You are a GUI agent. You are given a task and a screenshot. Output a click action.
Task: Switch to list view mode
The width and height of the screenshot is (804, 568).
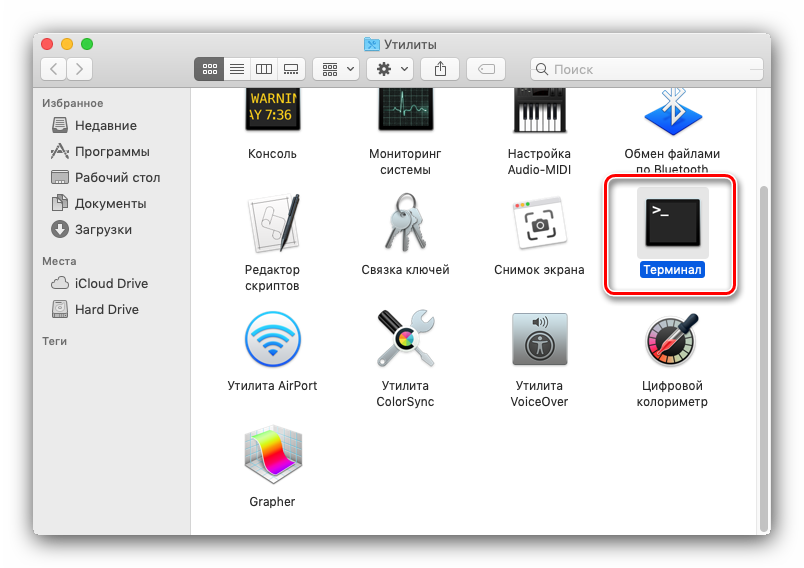pyautogui.click(x=237, y=69)
